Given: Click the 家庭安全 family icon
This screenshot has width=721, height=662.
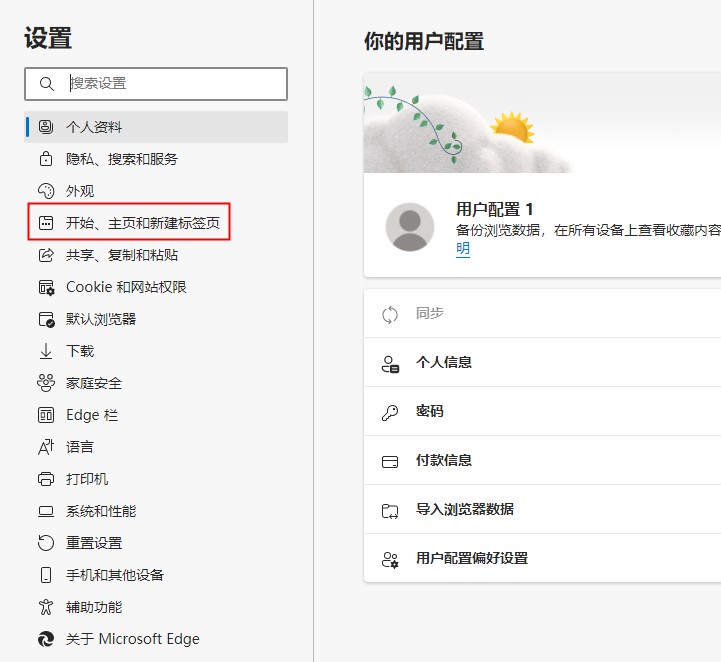Looking at the screenshot, I should coord(46,383).
